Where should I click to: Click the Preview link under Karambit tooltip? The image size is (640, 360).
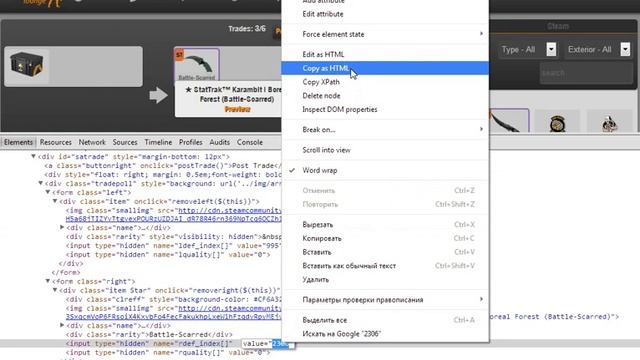pos(237,109)
